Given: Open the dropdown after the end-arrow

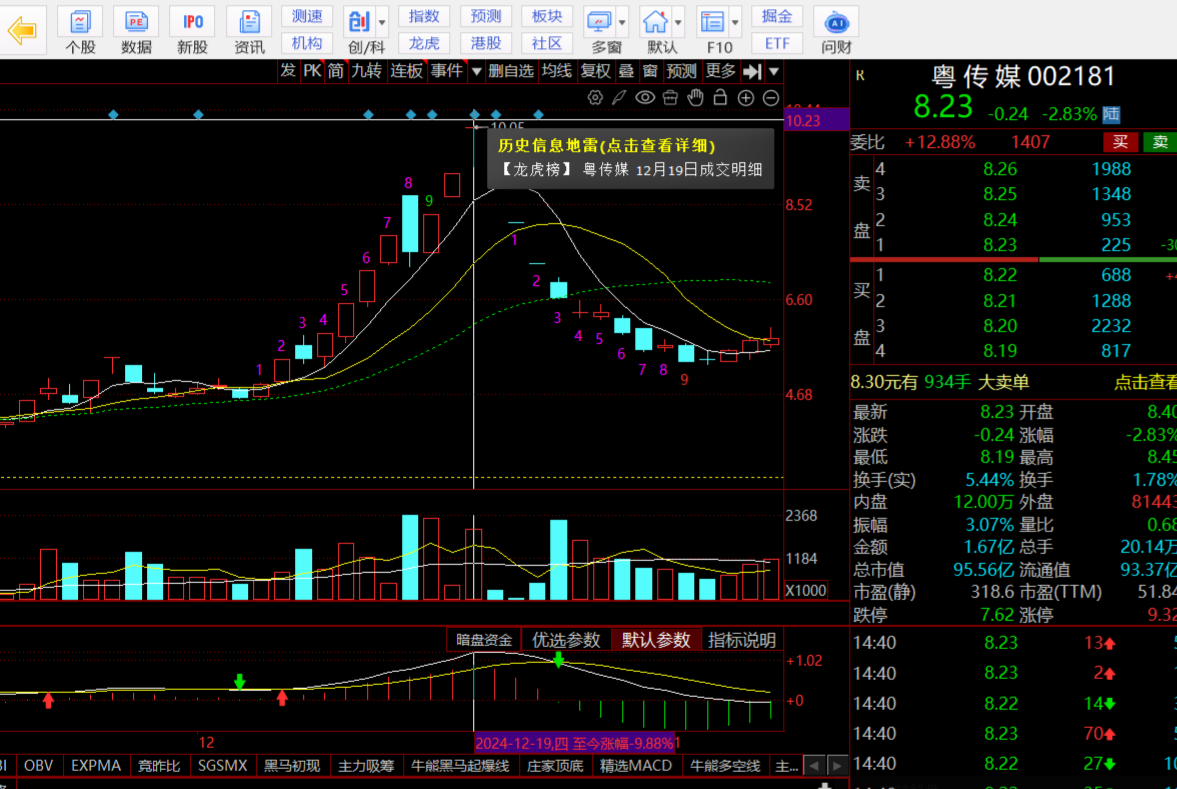Looking at the screenshot, I should (774, 72).
